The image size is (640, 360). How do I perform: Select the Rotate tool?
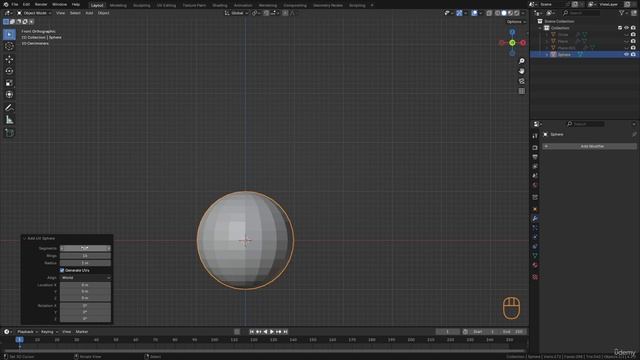coord(9,71)
